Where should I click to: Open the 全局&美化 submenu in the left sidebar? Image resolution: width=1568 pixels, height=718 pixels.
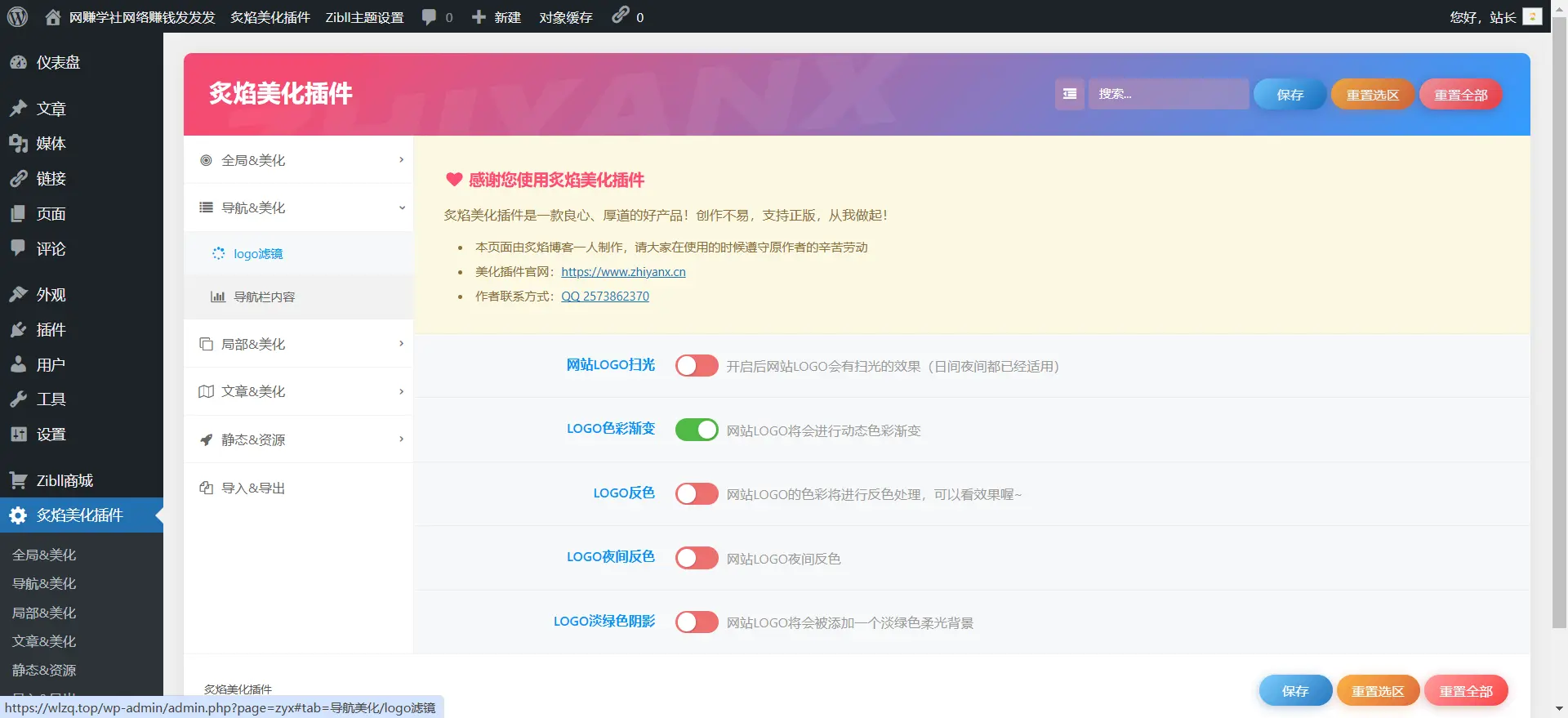coord(44,555)
